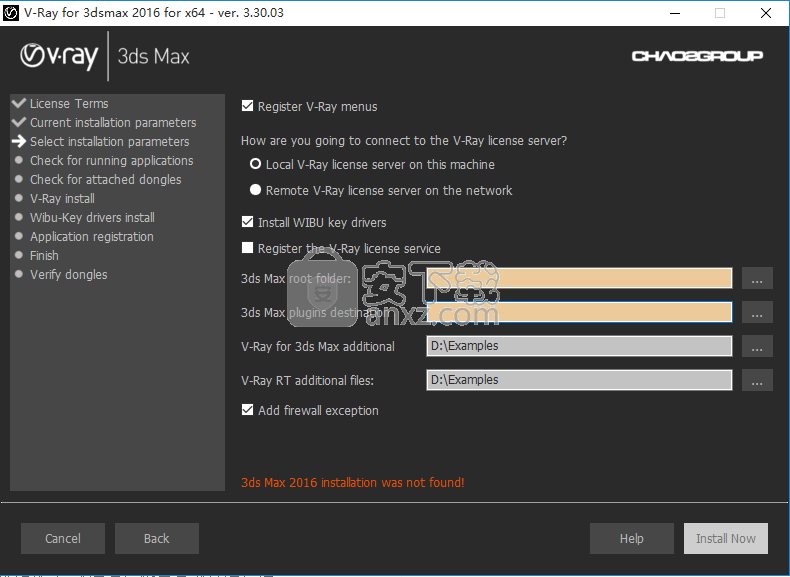Viewport: 790px width, 577px height.
Task: Open the Help button
Action: point(632,538)
